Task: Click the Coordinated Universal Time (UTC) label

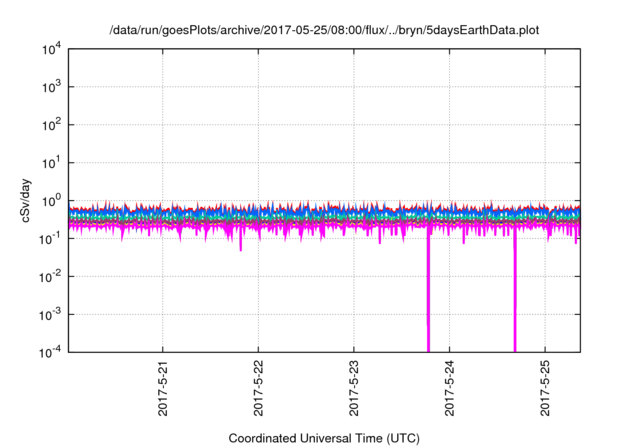Action: (x=324, y=438)
